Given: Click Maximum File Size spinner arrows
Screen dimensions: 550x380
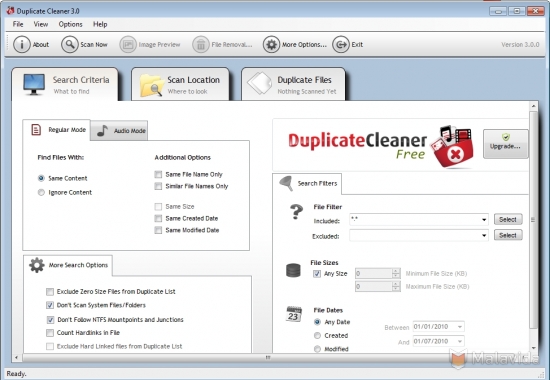Looking at the screenshot, I should [396, 286].
